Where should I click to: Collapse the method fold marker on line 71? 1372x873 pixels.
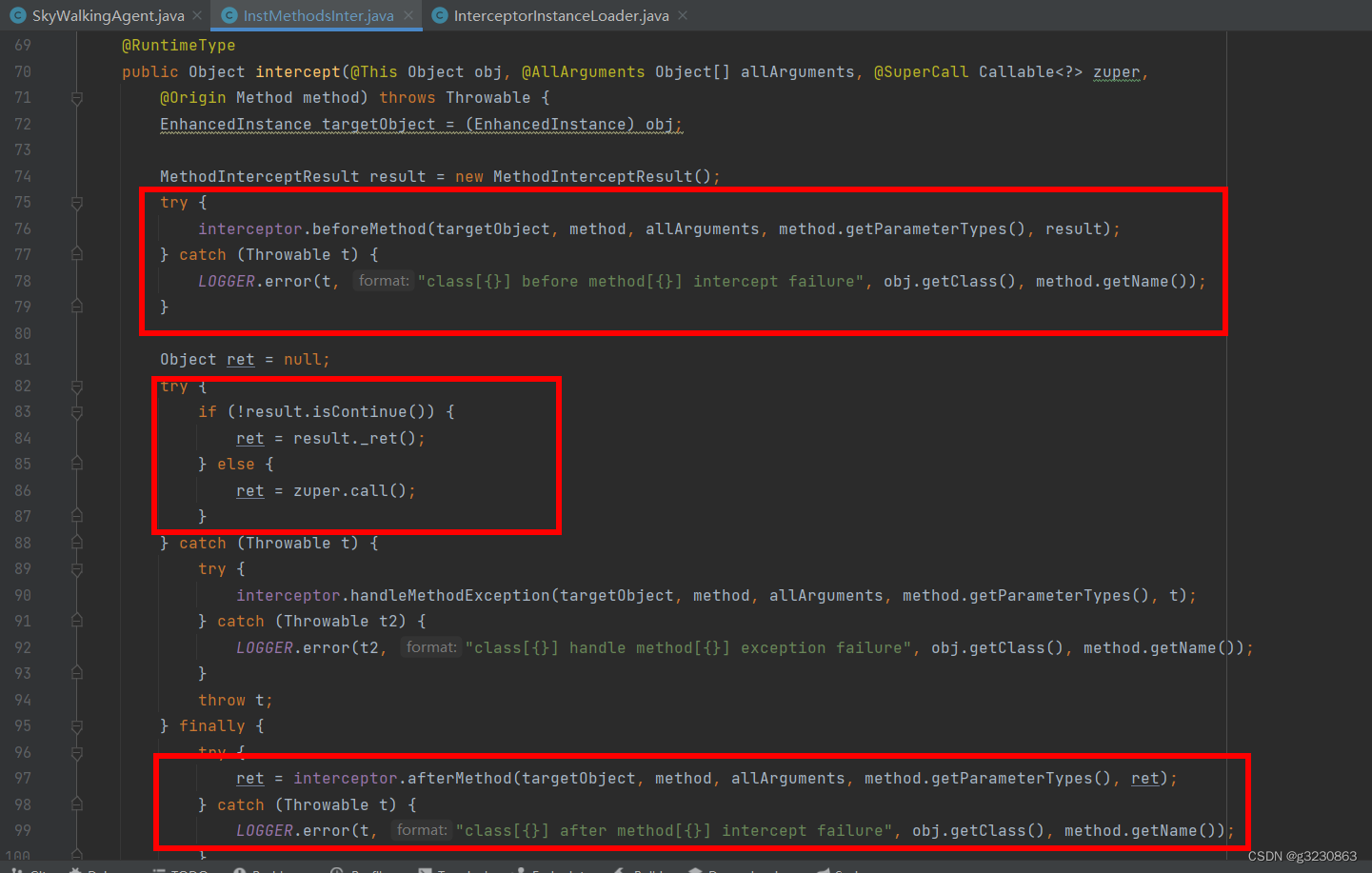77,98
